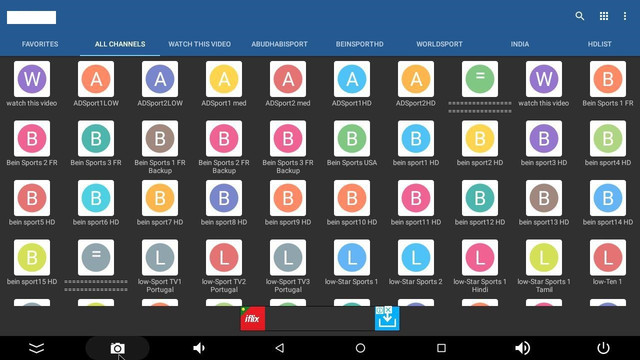640x360 pixels.
Task: Switch to the Favorites tab
Action: (x=40, y=44)
